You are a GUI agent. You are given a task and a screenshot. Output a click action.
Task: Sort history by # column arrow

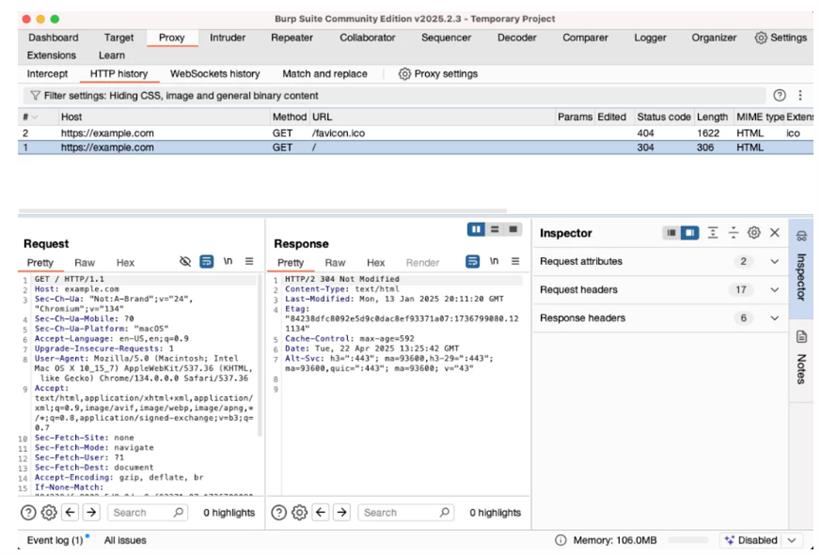click(x=35, y=117)
